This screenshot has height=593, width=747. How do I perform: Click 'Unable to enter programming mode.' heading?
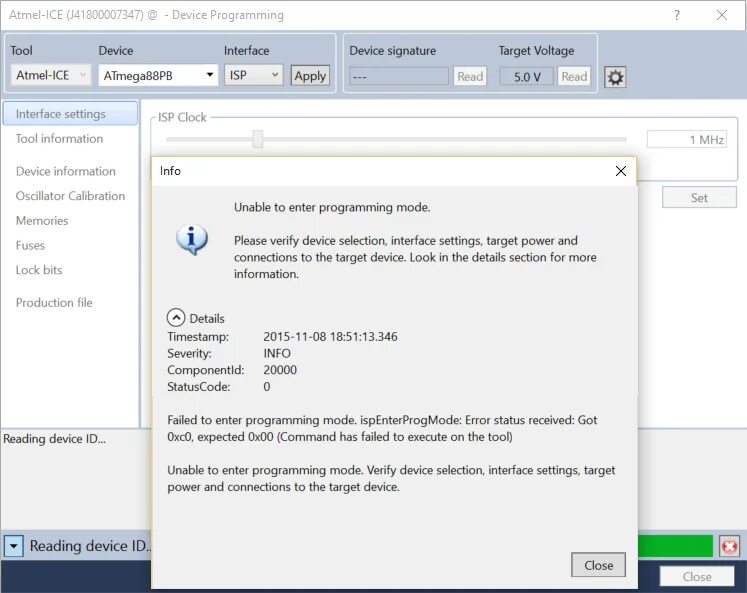[x=332, y=207]
